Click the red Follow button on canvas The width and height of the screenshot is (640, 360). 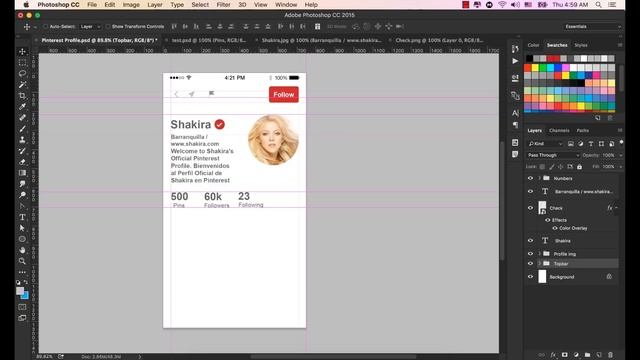[284, 94]
